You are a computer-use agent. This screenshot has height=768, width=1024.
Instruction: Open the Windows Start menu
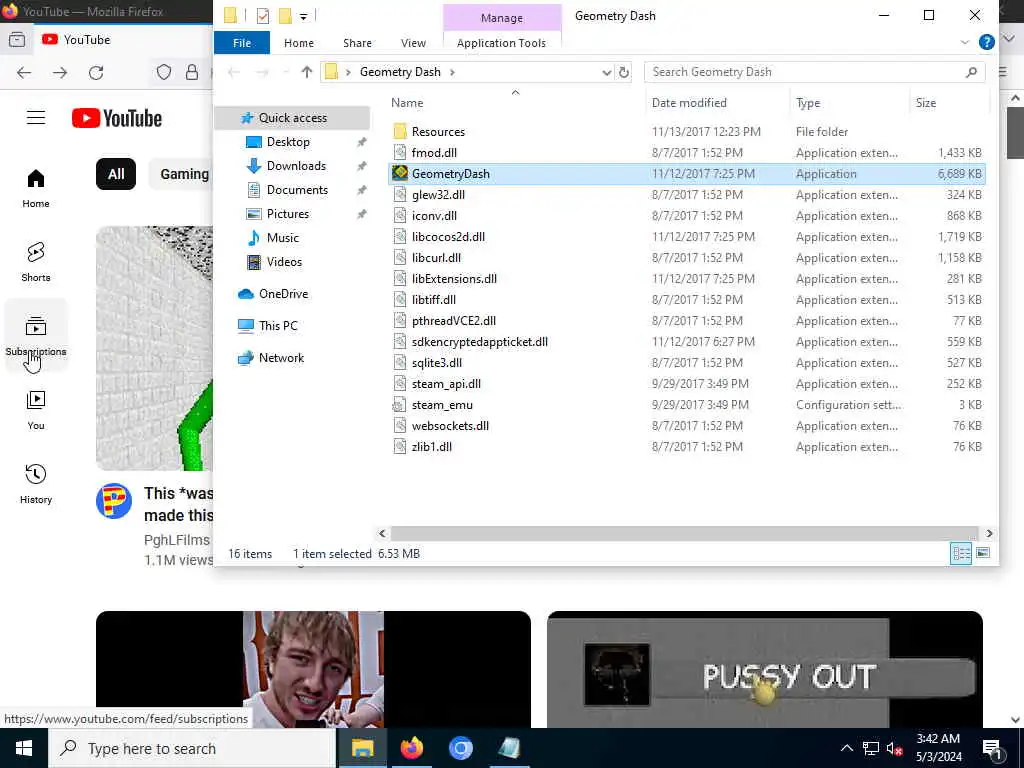click(24, 748)
